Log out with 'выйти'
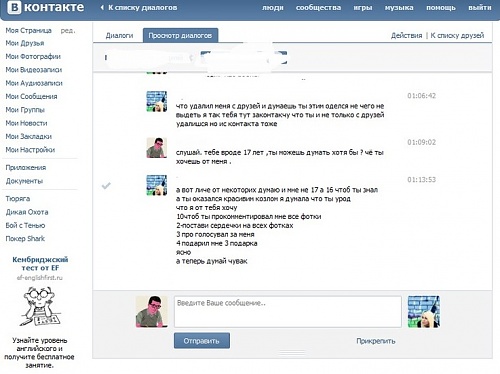This screenshot has width=500, height=374. tap(480, 7)
